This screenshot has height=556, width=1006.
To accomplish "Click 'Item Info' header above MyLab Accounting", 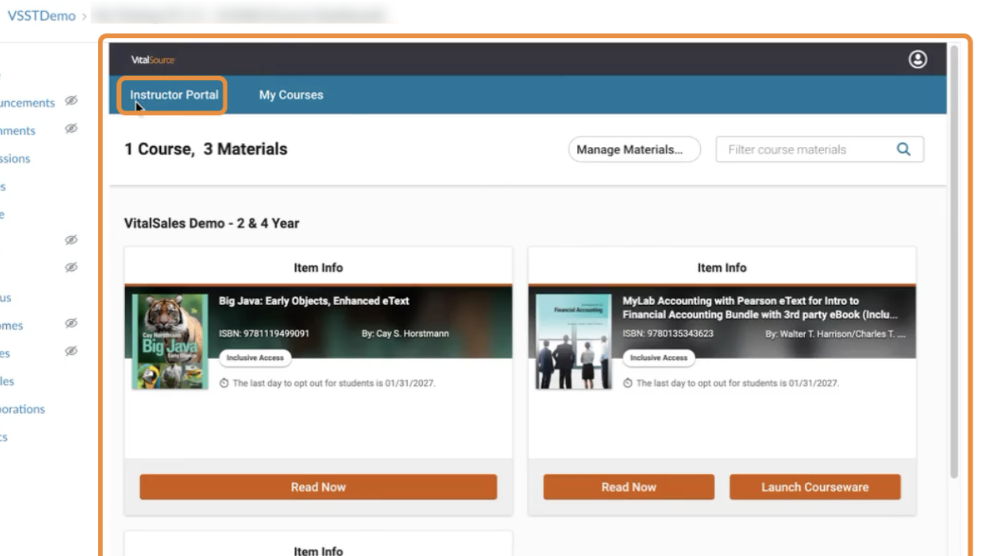I will (722, 267).
